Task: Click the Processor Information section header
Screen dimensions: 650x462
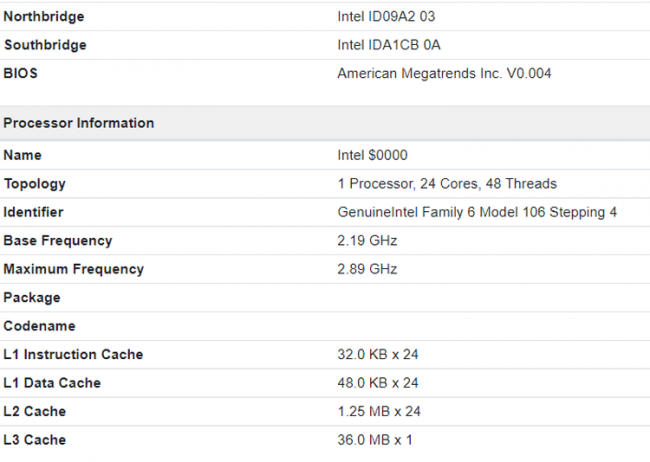Action: pyautogui.click(x=79, y=123)
